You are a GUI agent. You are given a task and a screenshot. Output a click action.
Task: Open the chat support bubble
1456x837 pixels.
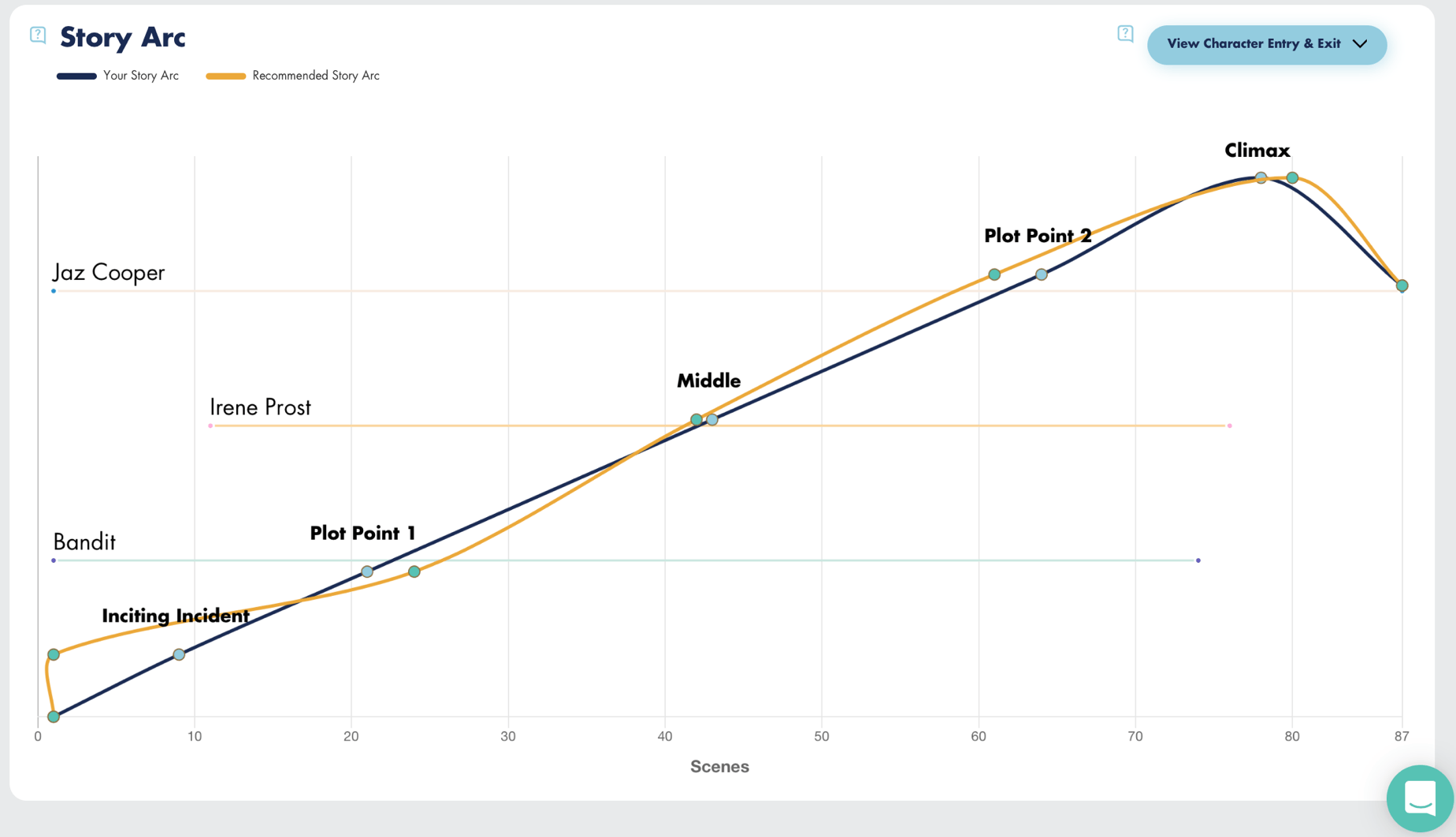point(1420,798)
